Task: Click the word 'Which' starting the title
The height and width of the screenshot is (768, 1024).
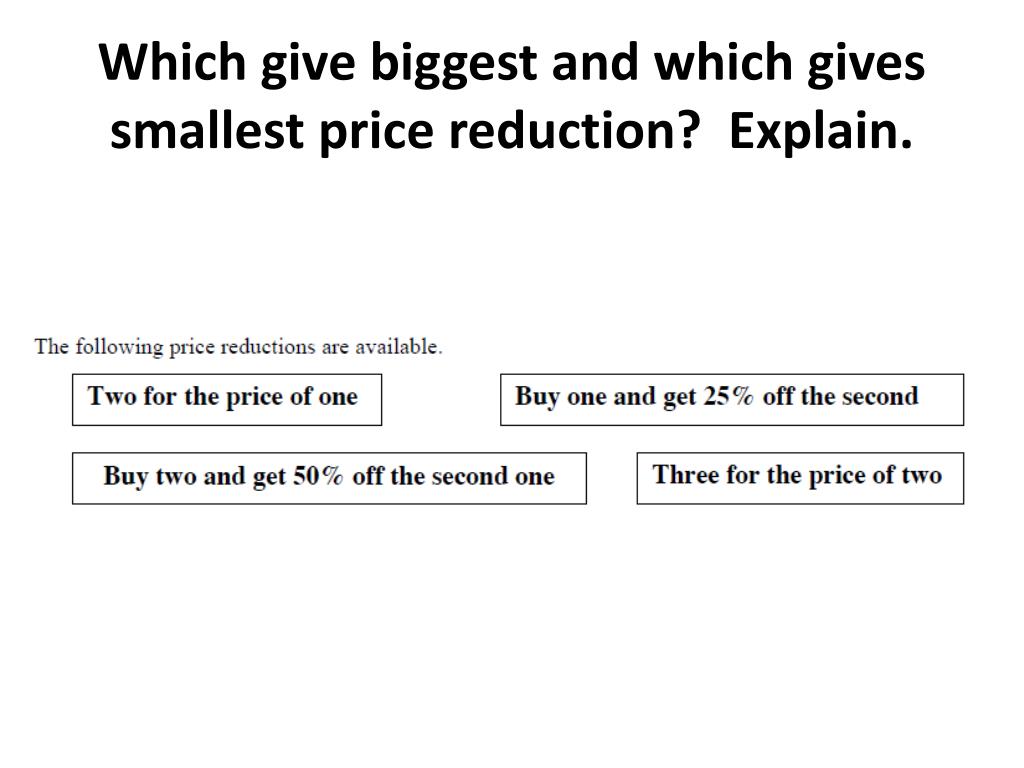Action: click(172, 62)
